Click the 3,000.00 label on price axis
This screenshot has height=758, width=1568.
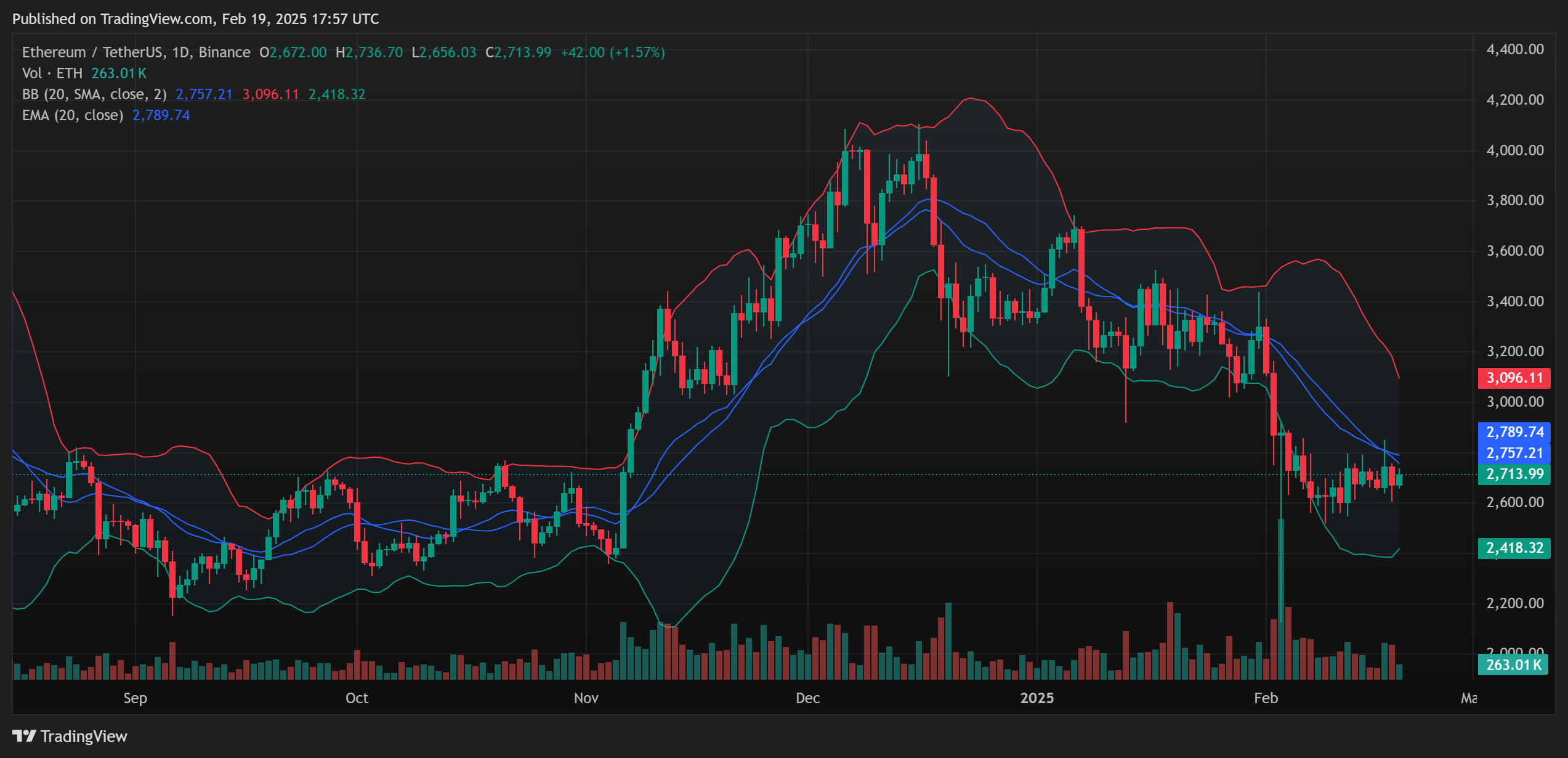pos(1514,402)
